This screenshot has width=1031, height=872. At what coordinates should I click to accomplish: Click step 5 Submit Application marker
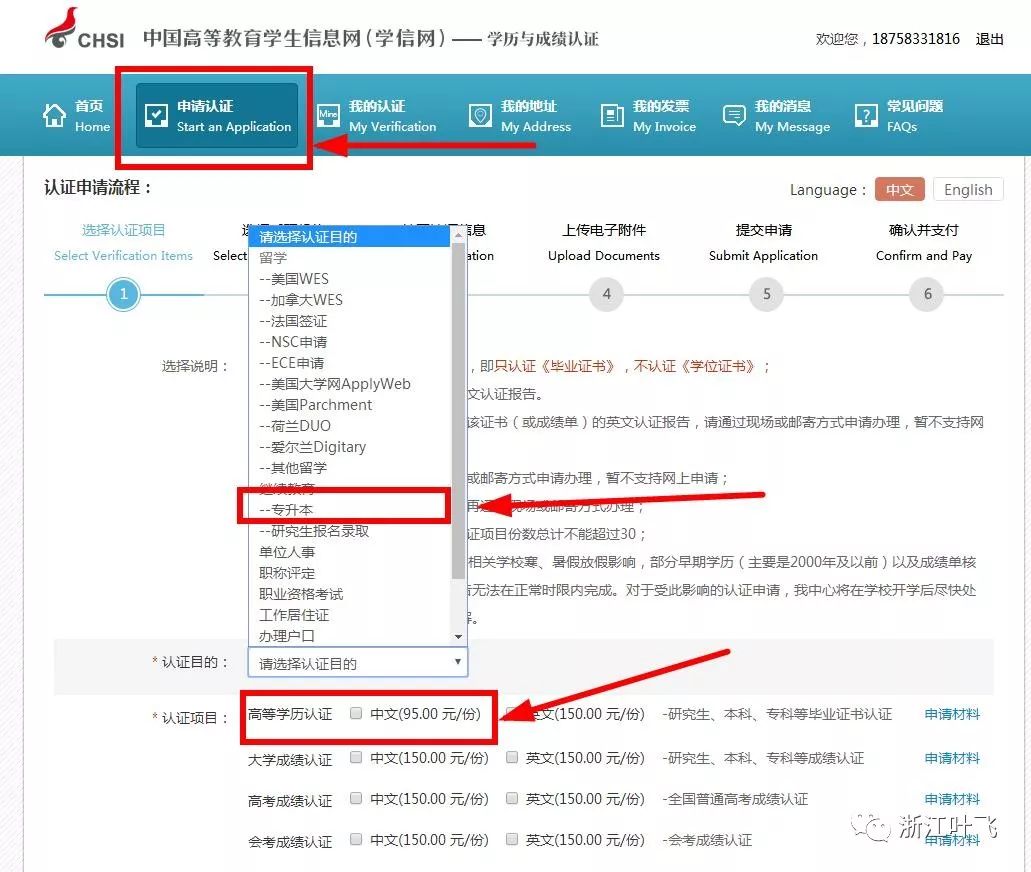(x=766, y=294)
